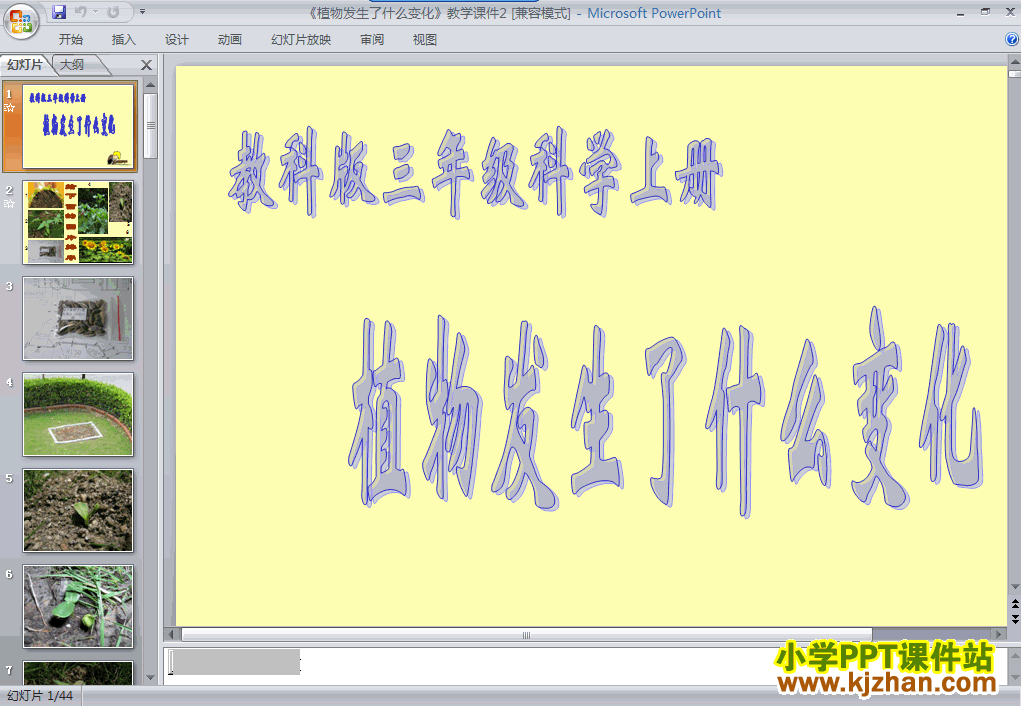
Task: Select slide 6 seedling thumbnail
Action: coord(77,606)
